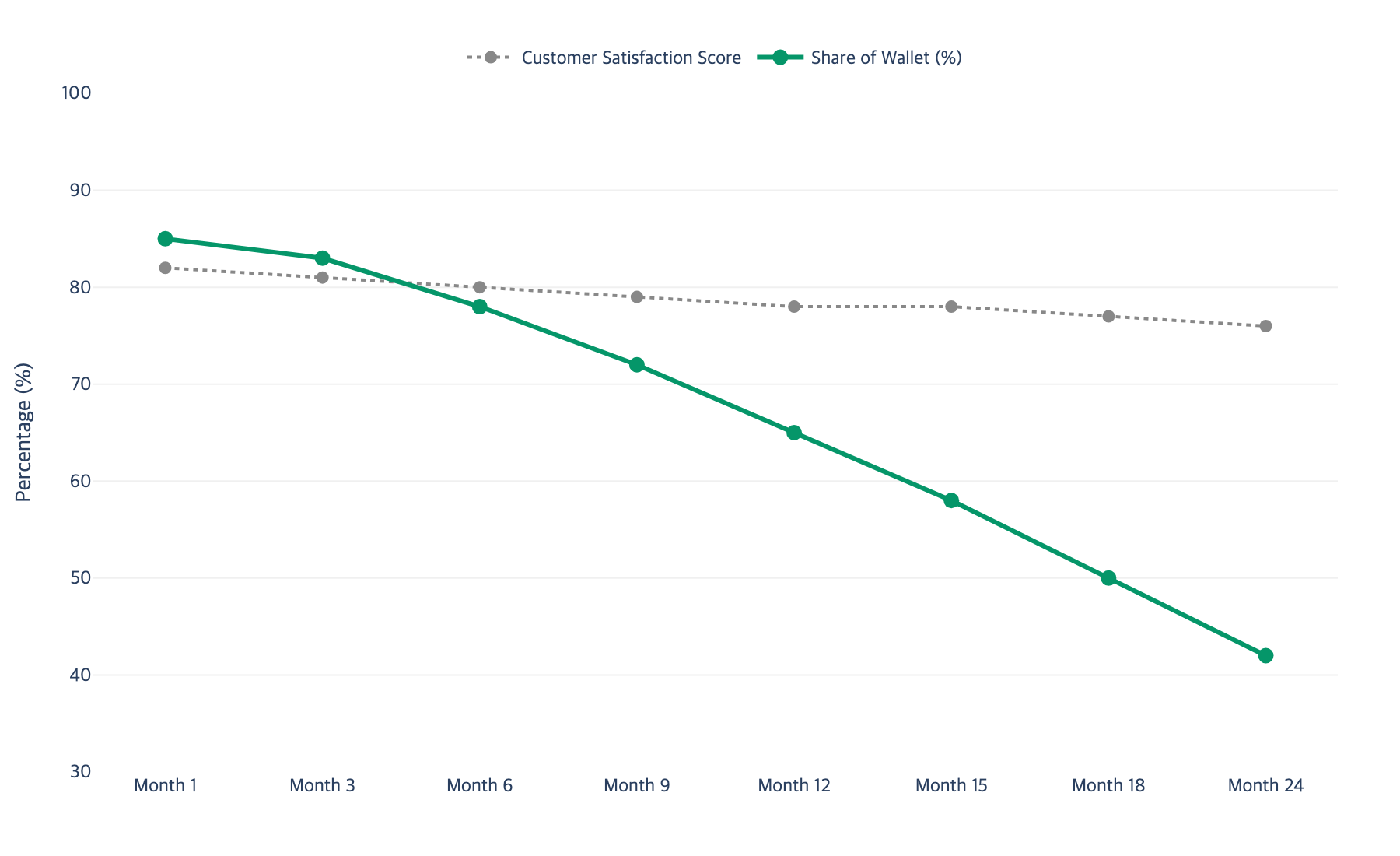Select Customer Satisfaction point at Month 1
The height and width of the screenshot is (856, 1400).
click(x=165, y=268)
